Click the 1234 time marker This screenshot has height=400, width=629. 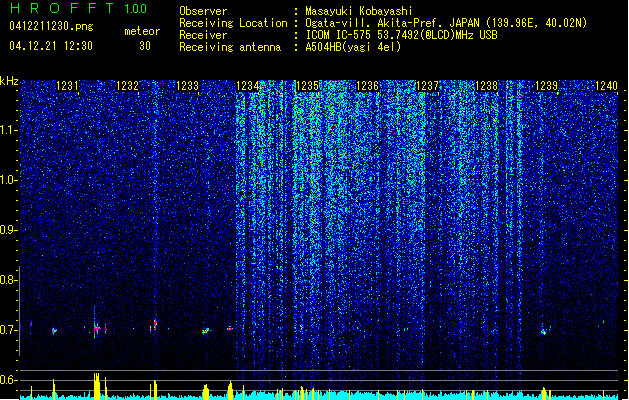coord(248,86)
